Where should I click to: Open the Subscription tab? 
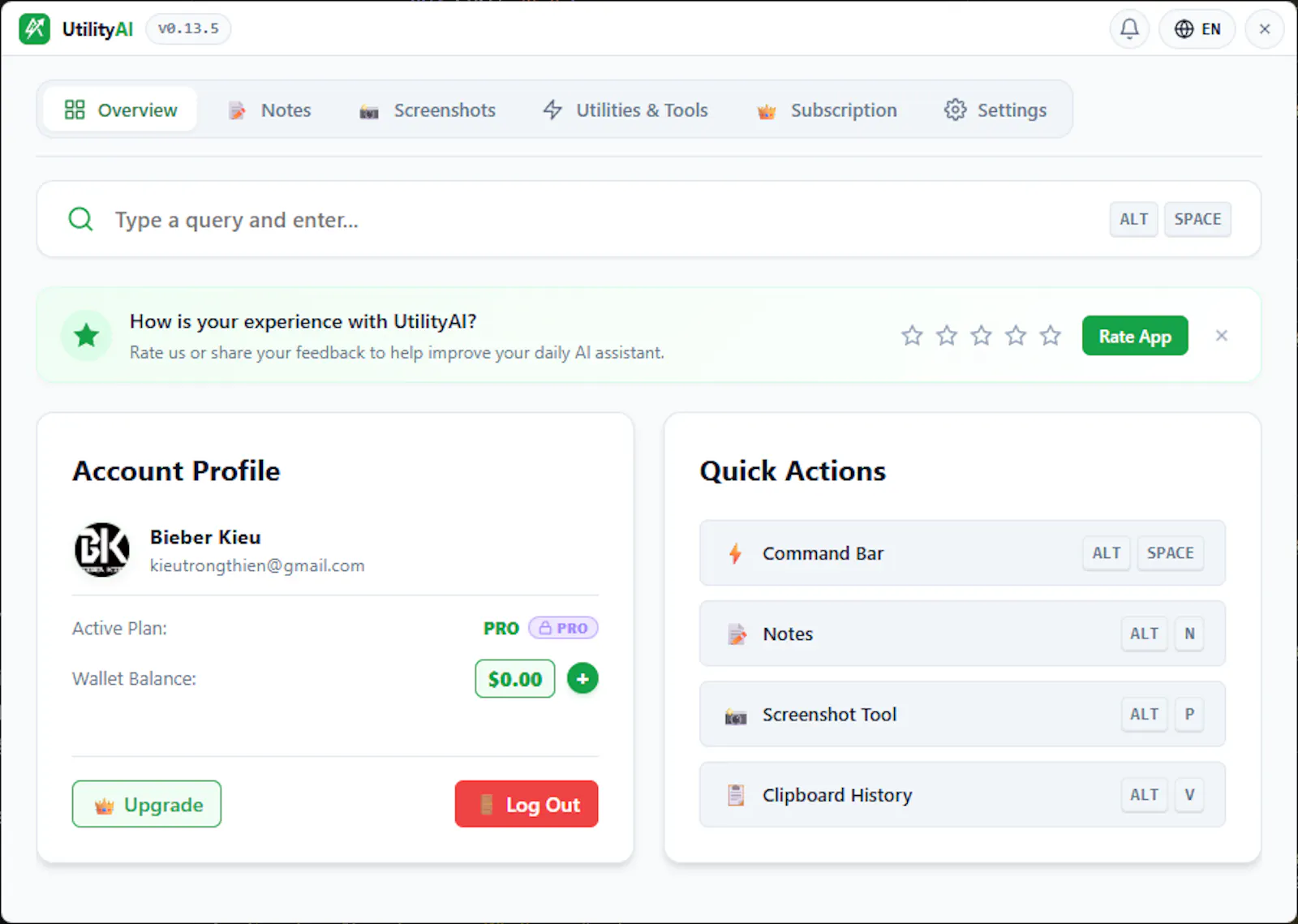tap(827, 110)
